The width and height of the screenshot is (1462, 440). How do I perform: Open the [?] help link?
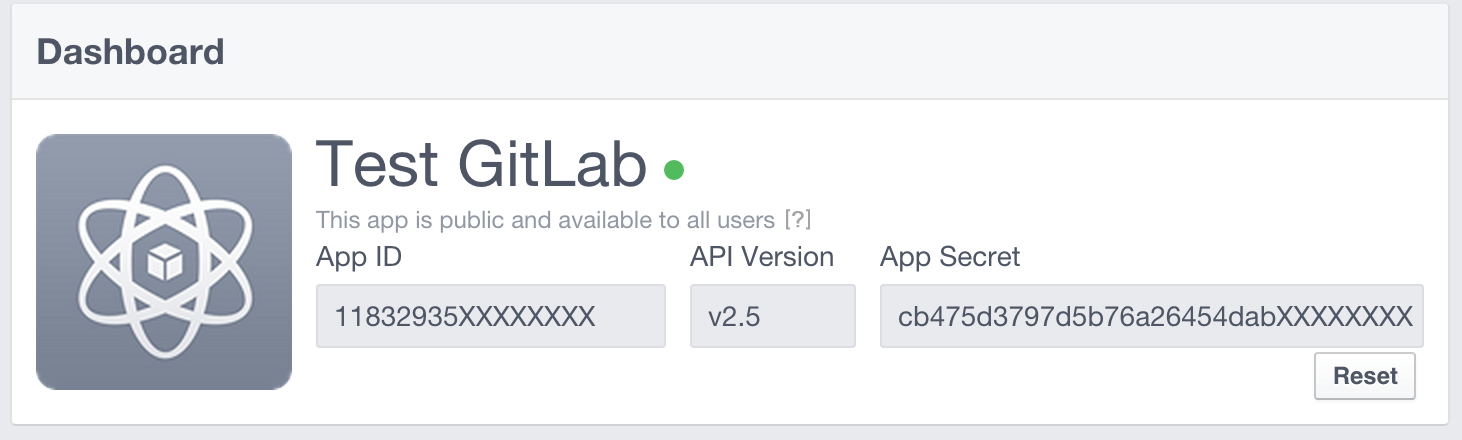(x=797, y=219)
